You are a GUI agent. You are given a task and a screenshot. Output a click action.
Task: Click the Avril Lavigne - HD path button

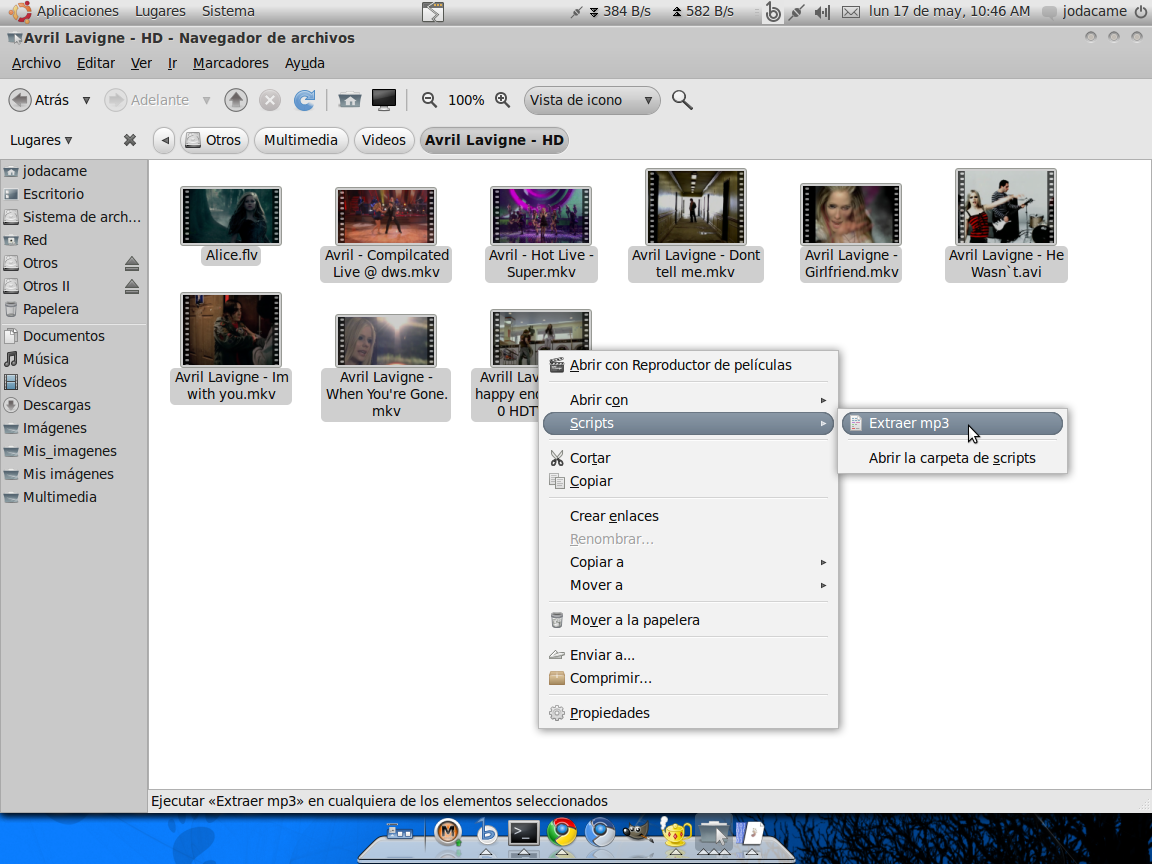coord(494,140)
